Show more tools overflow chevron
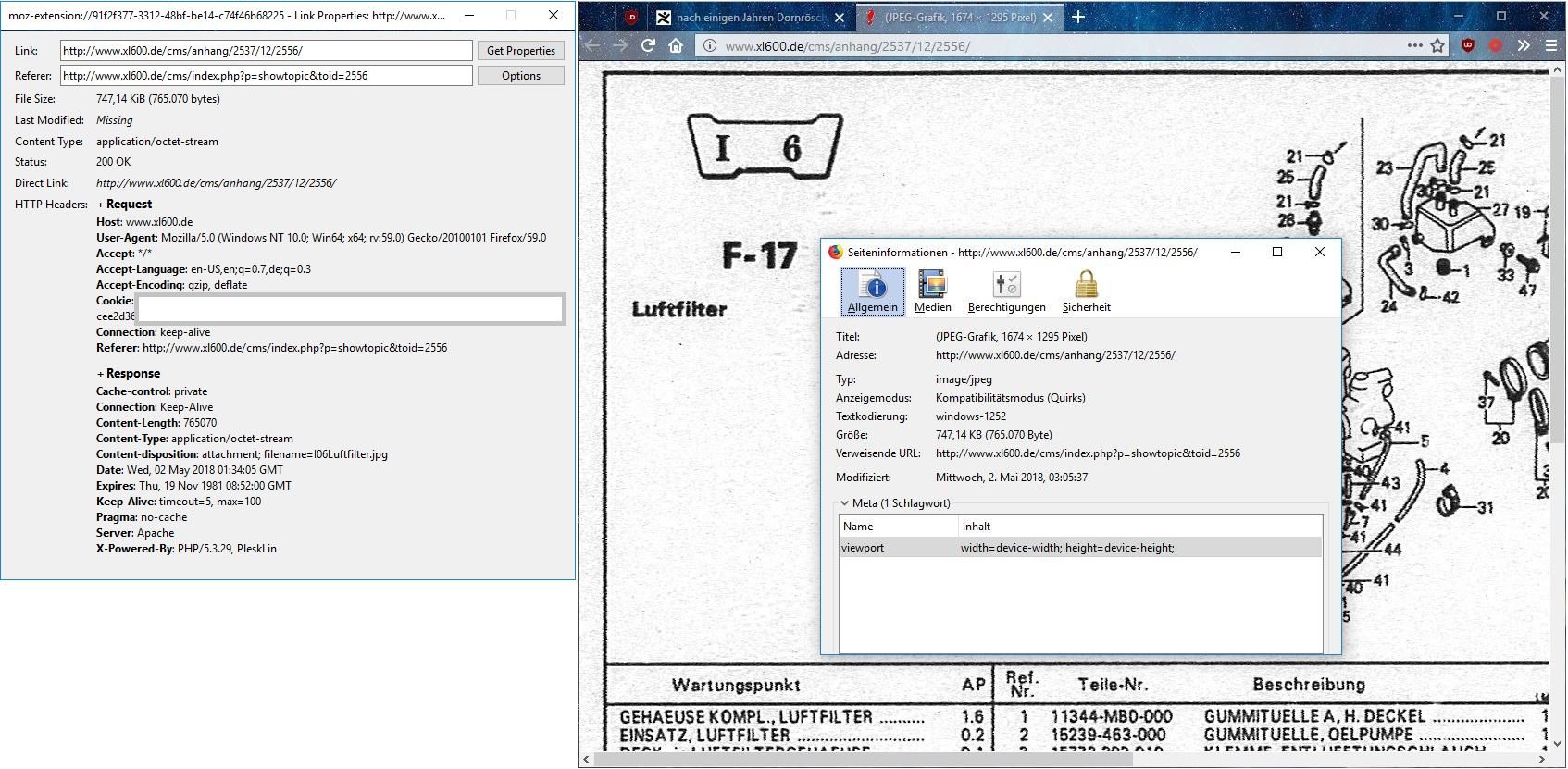This screenshot has width=1568, height=769. pyautogui.click(x=1524, y=45)
